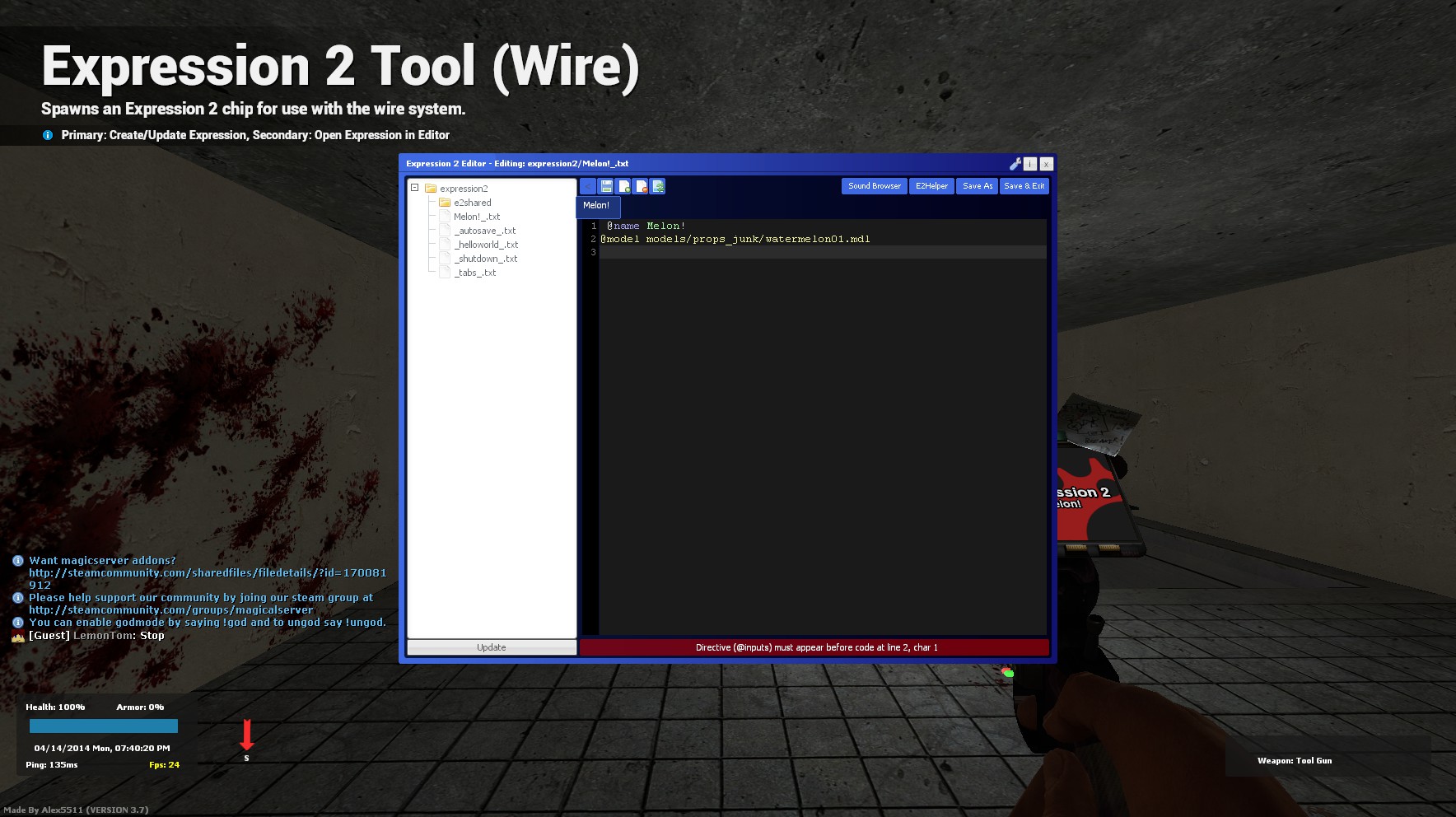
Task: Click the Save As button
Action: (x=978, y=186)
